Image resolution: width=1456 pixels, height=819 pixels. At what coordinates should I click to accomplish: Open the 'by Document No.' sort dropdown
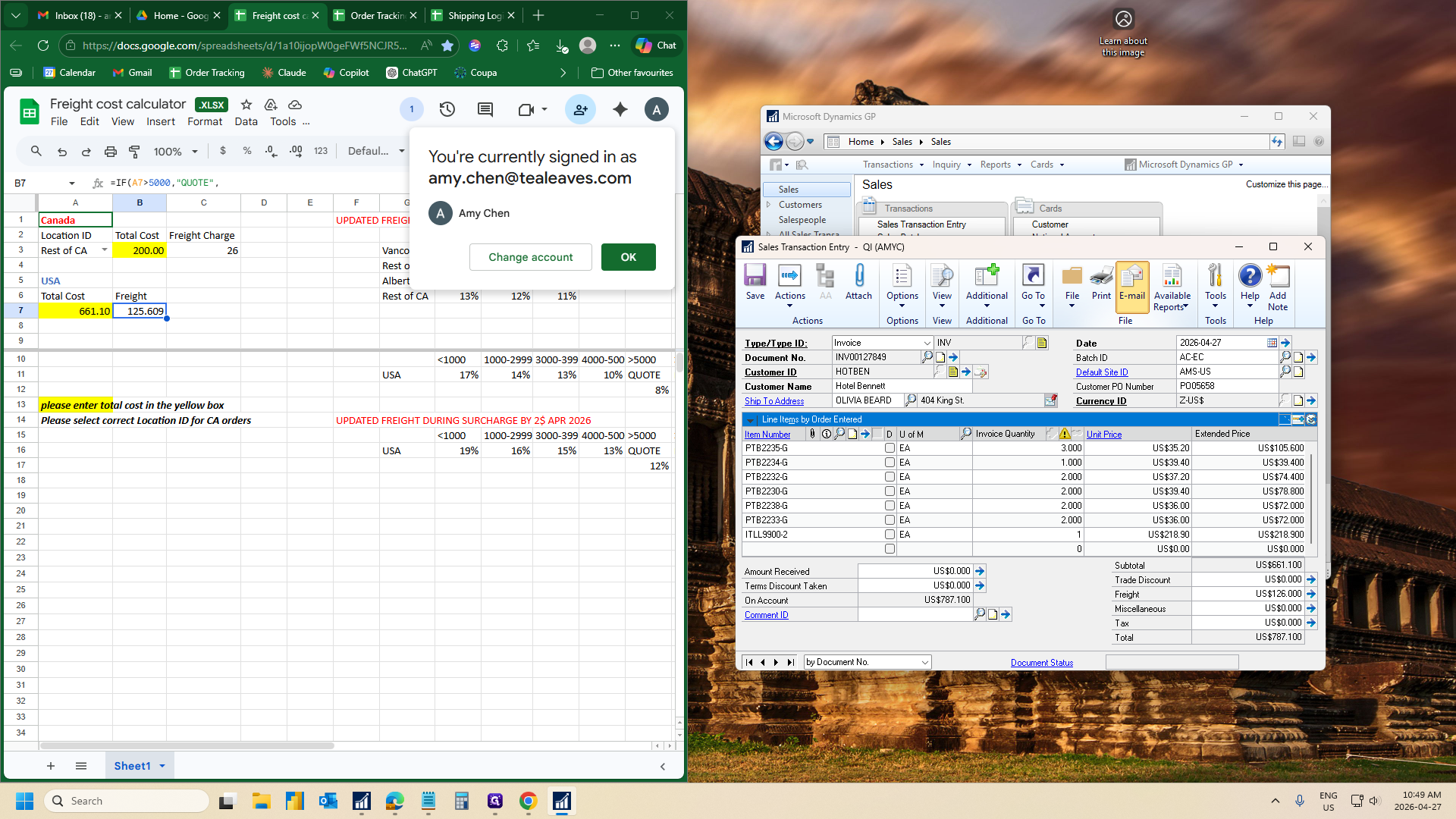pos(924,663)
